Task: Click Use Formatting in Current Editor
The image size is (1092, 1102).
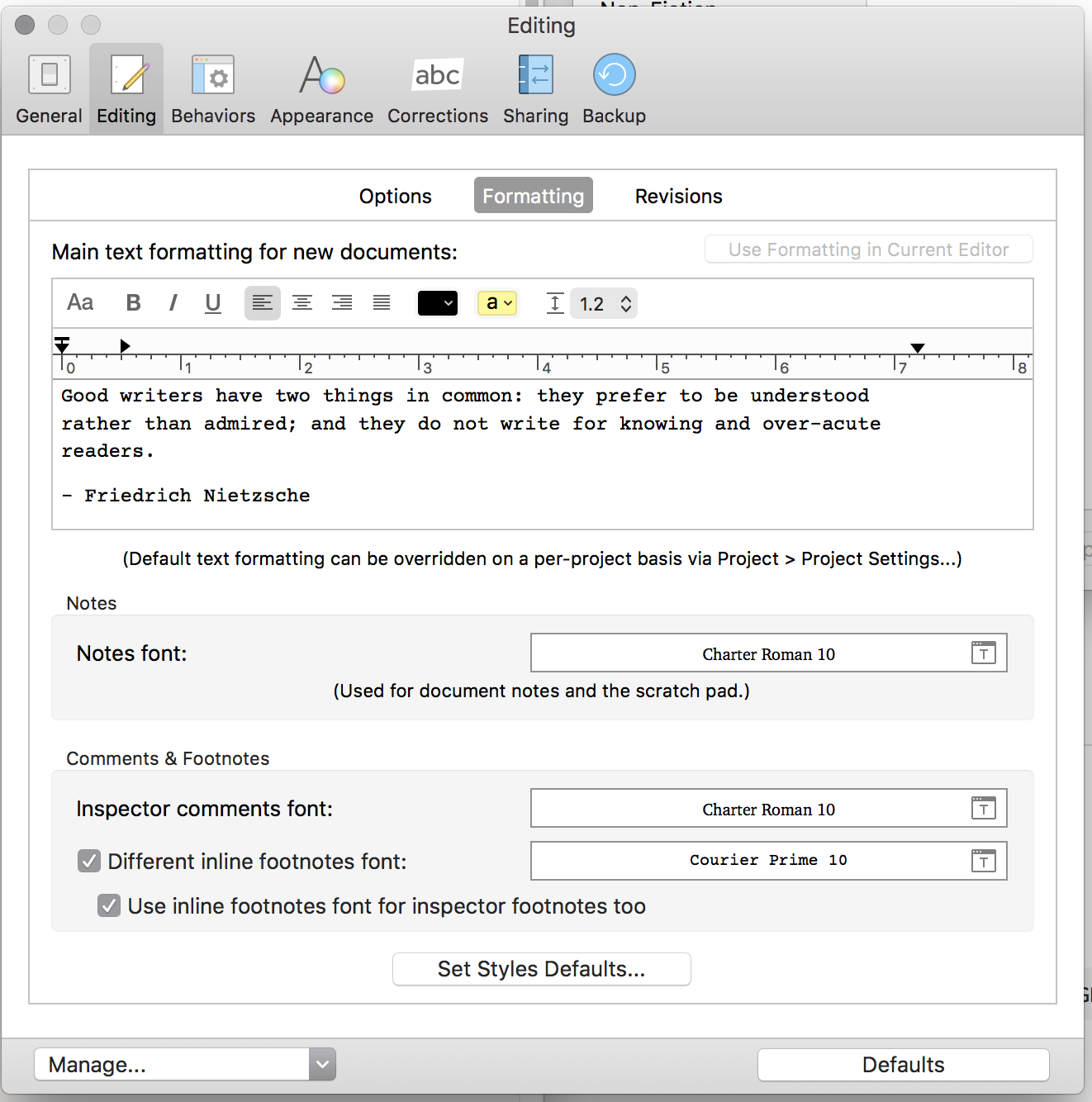Action: point(869,249)
